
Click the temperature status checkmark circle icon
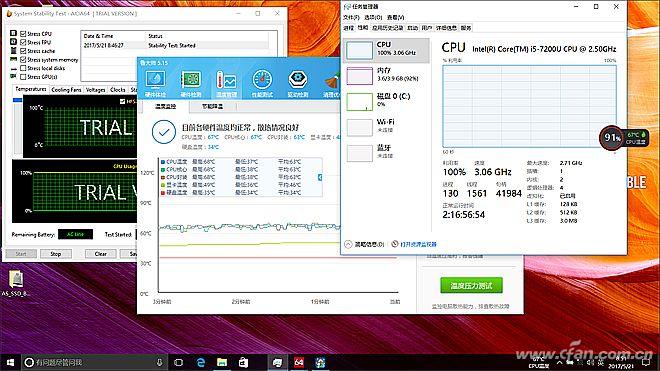click(164, 132)
